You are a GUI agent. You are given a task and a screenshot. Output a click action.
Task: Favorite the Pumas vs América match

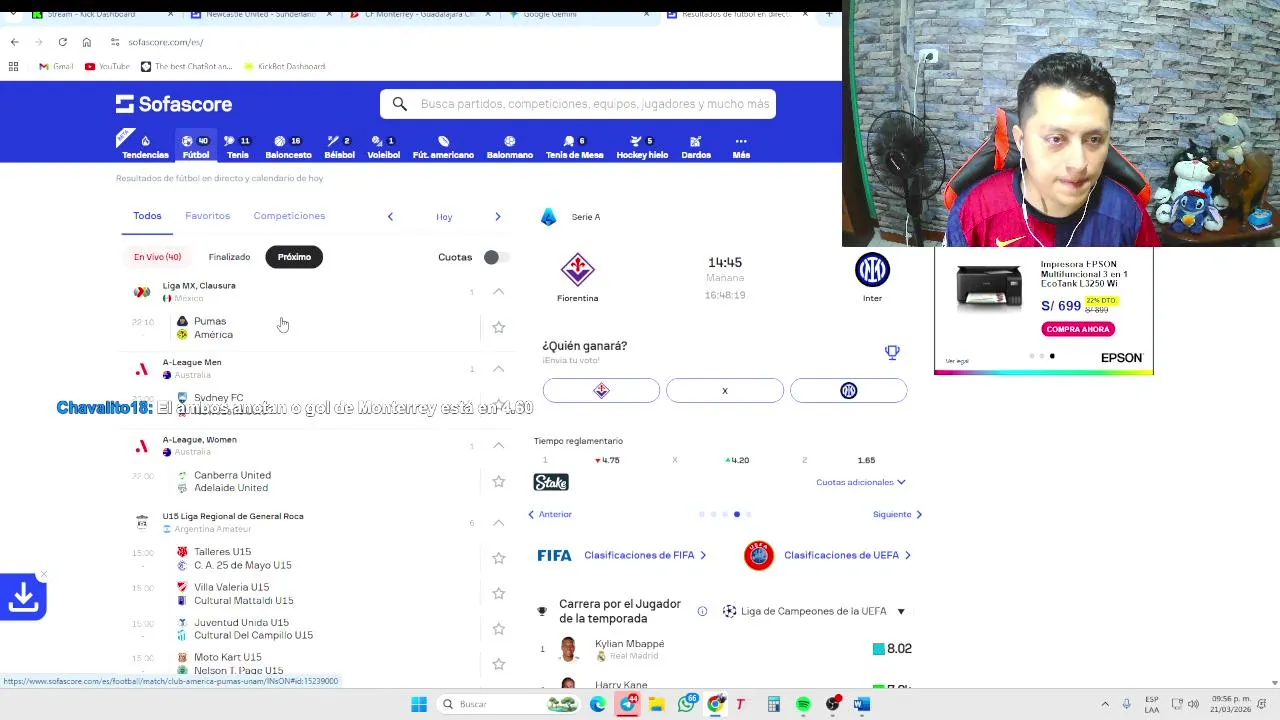(499, 327)
